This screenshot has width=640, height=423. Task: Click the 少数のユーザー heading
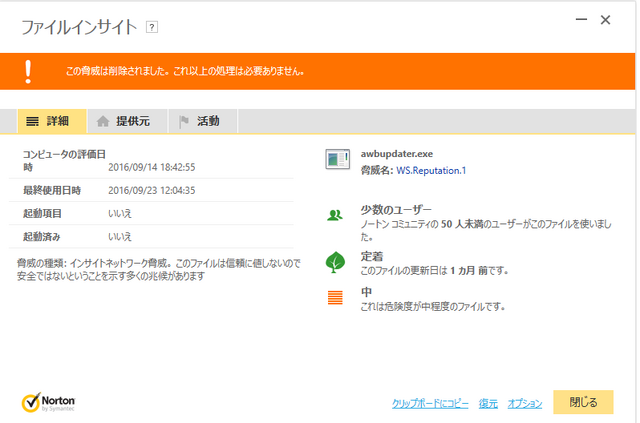coord(396,210)
